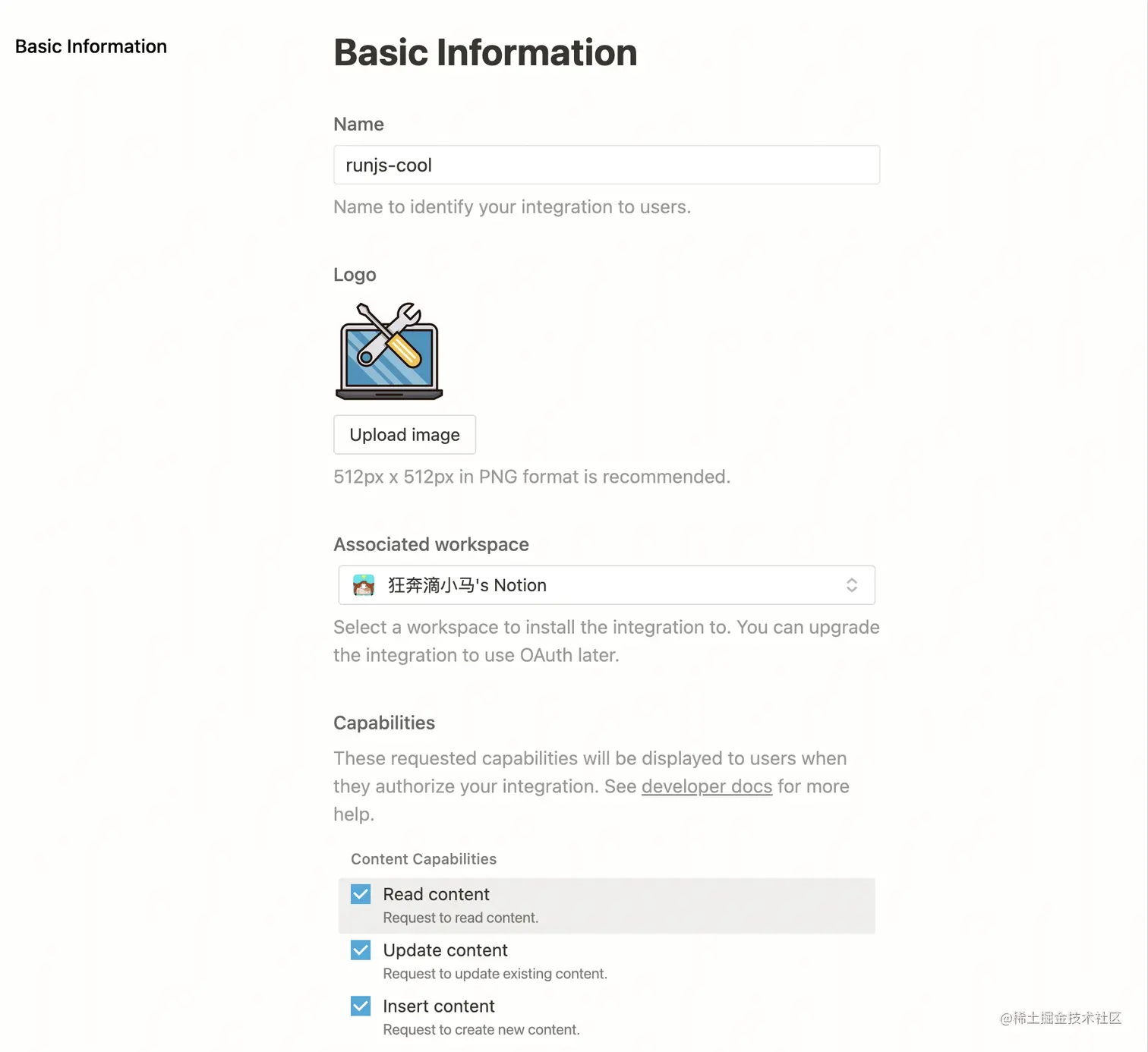The image size is (1148, 1052).
Task: Click the Capabilities heading
Action: pyautogui.click(x=384, y=723)
